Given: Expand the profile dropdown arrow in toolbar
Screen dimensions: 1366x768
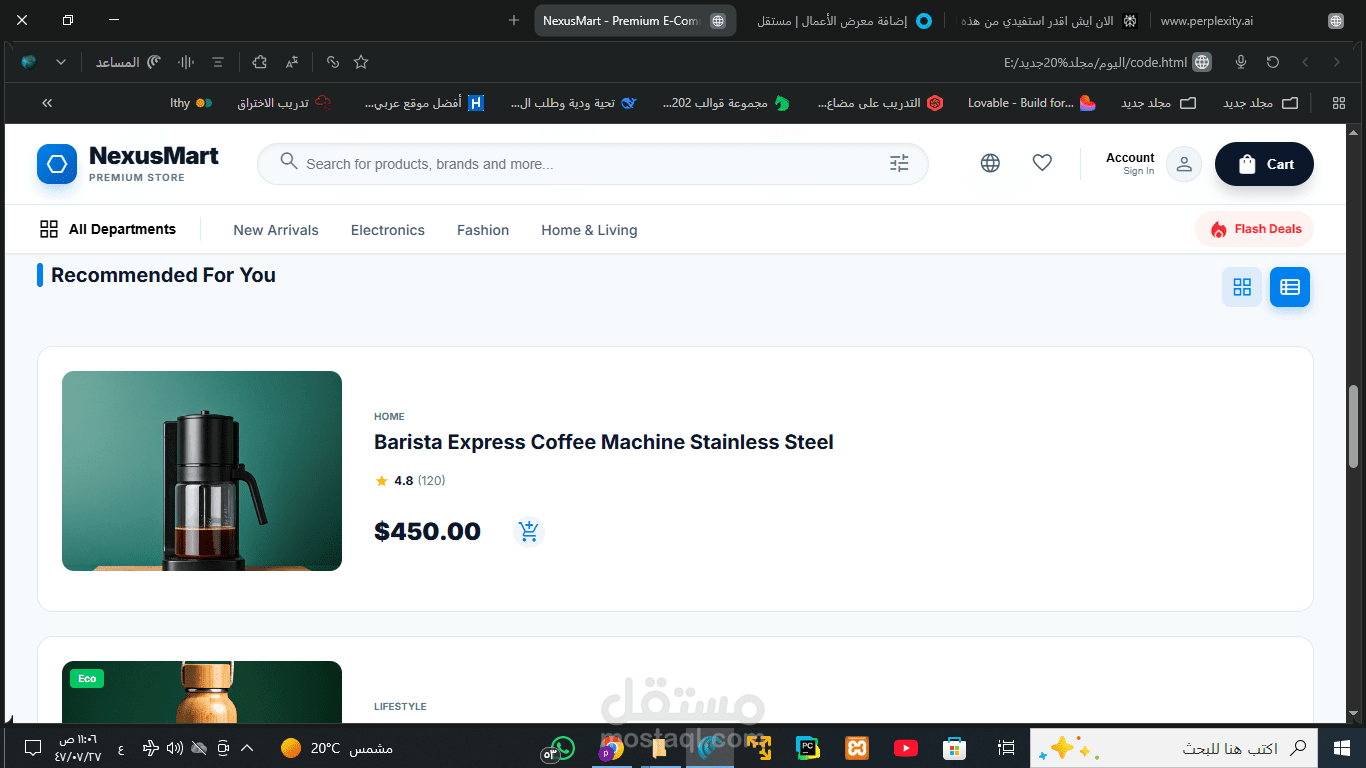Looking at the screenshot, I should point(61,62).
